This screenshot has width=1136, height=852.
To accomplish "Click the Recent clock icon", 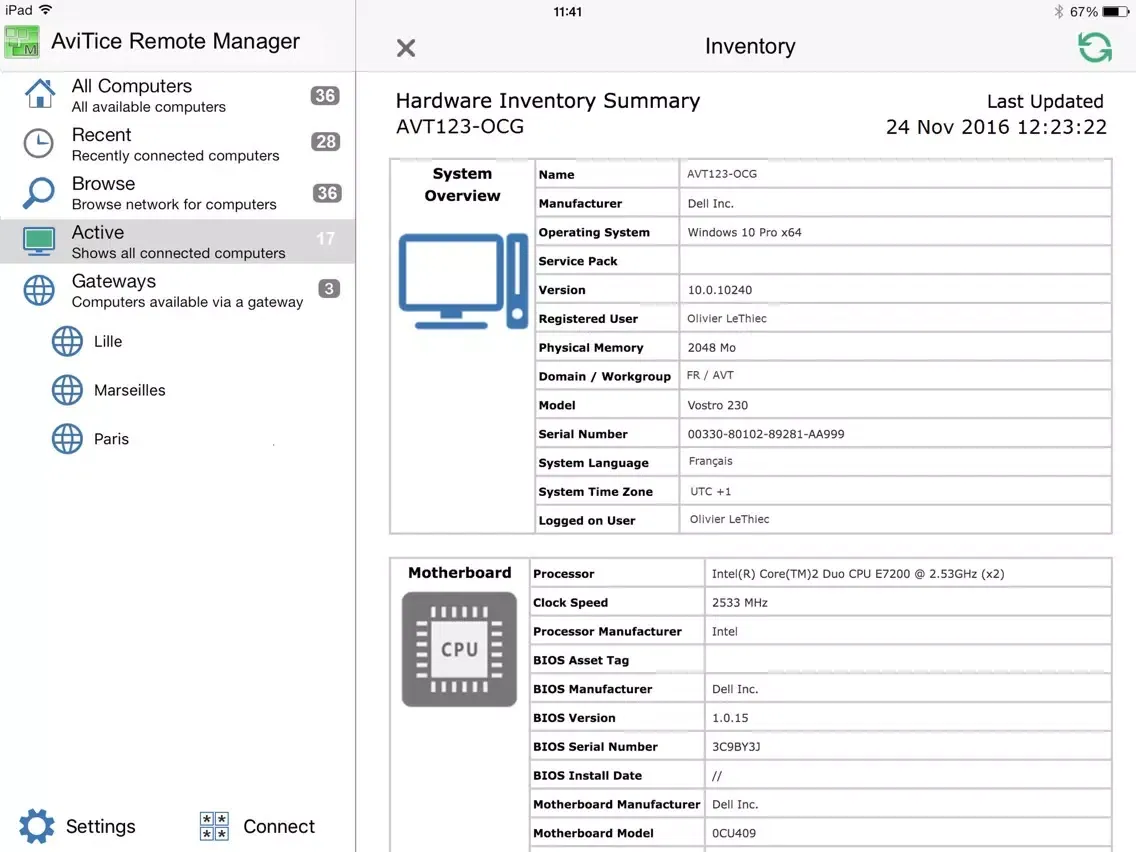I will click(38, 143).
